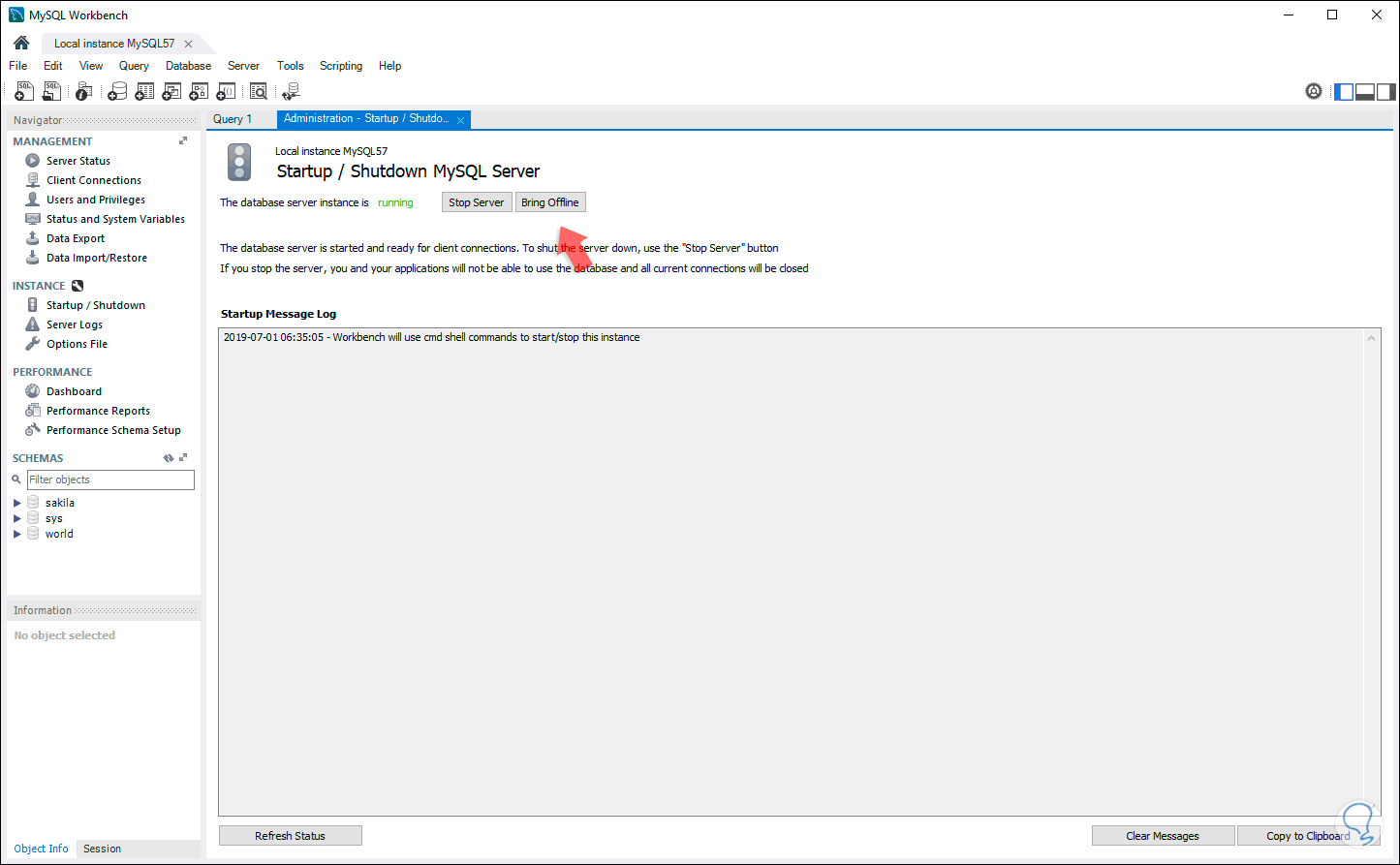Image resolution: width=1400 pixels, height=865 pixels.
Task: Select the Local instance MySQL57 connection tab
Action: point(114,44)
